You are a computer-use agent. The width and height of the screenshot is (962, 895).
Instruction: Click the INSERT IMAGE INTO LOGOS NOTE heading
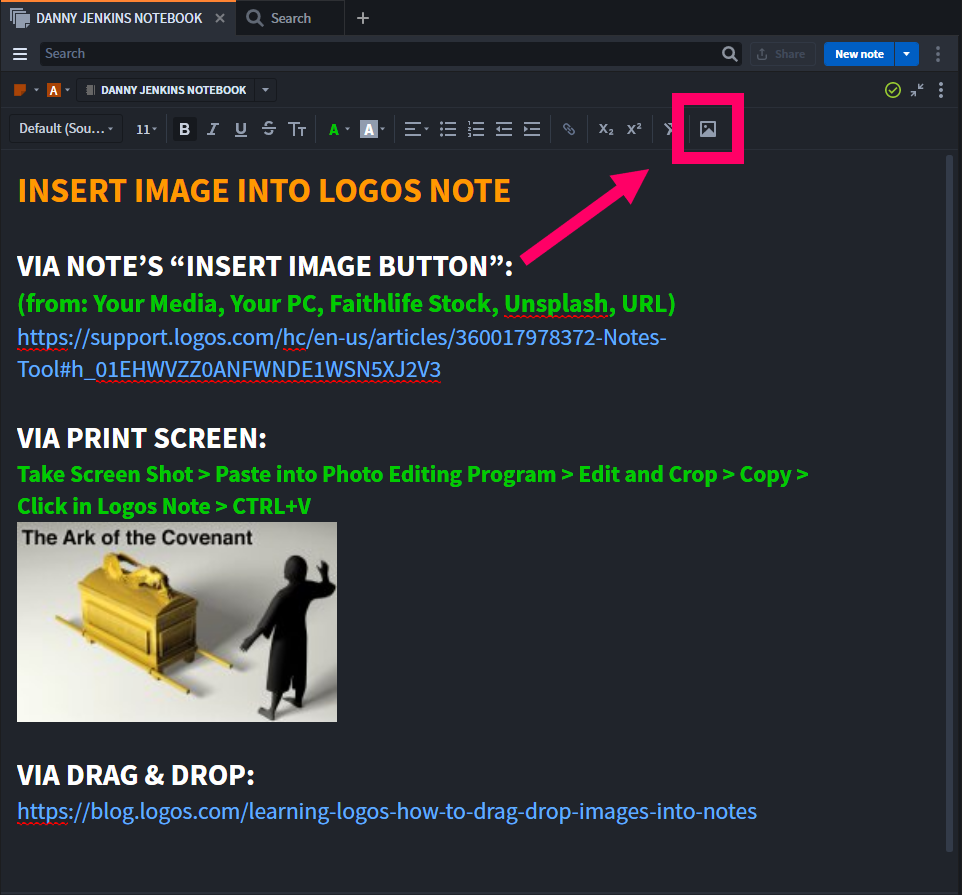264,191
